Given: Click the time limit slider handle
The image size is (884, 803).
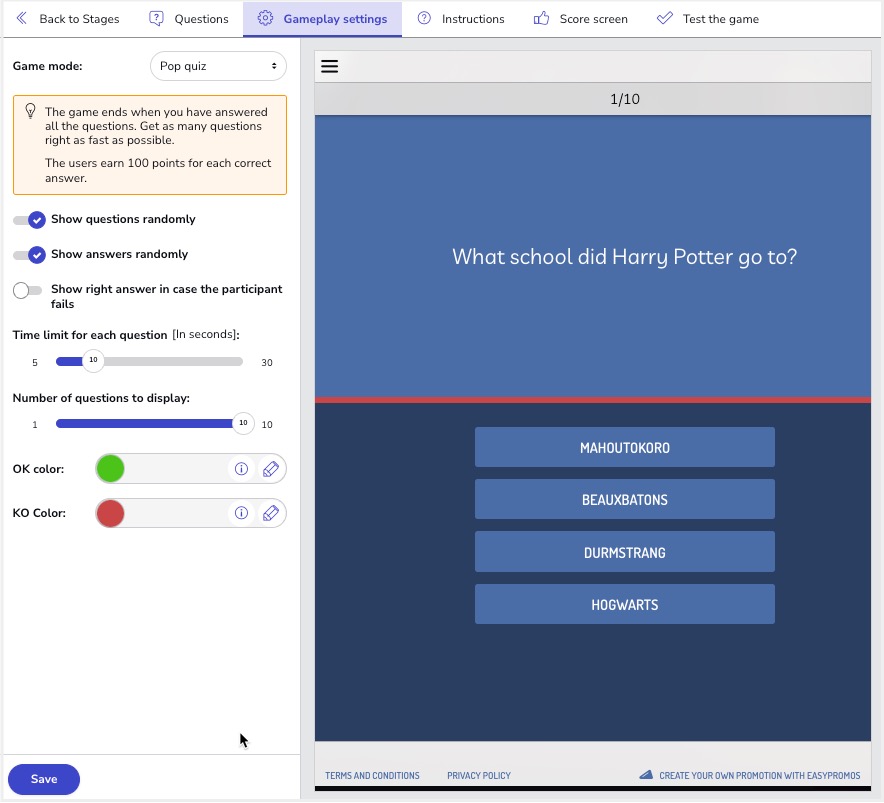Looking at the screenshot, I should (94, 361).
